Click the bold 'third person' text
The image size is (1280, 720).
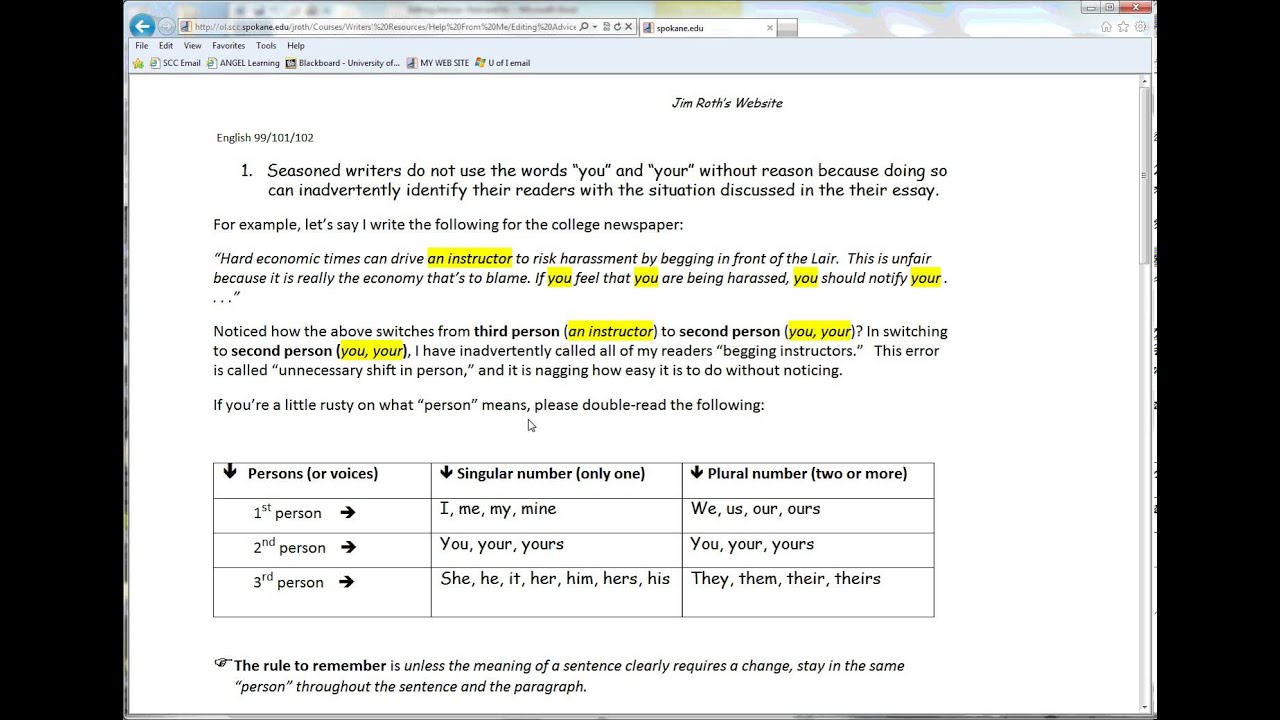click(x=515, y=332)
